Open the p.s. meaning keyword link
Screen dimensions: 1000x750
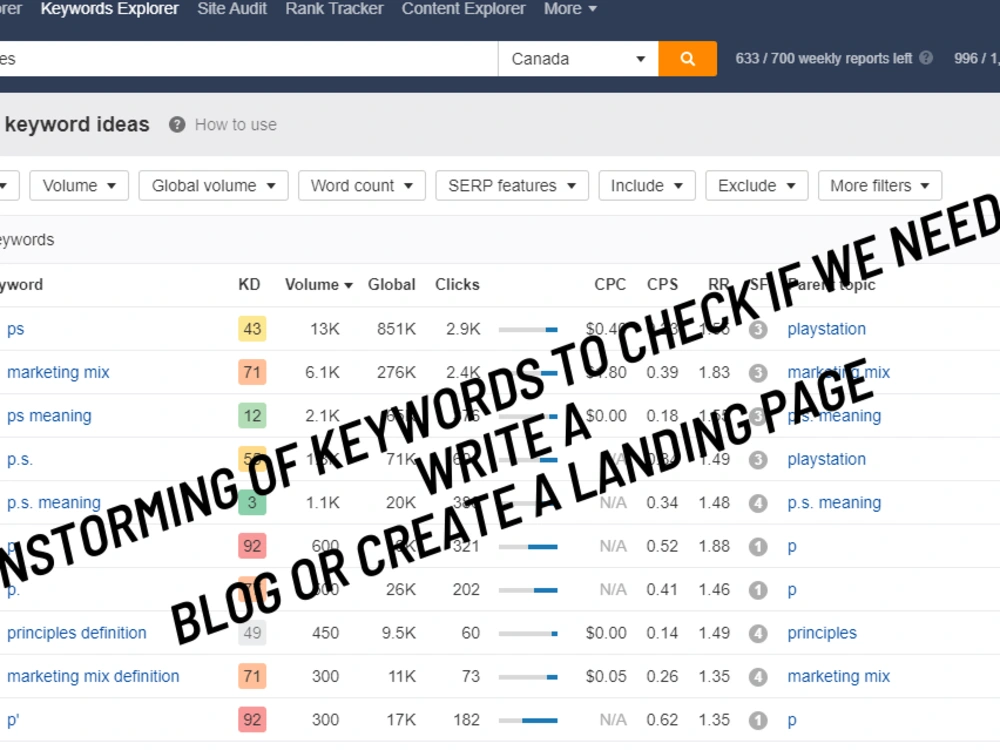pyautogui.click(x=54, y=503)
